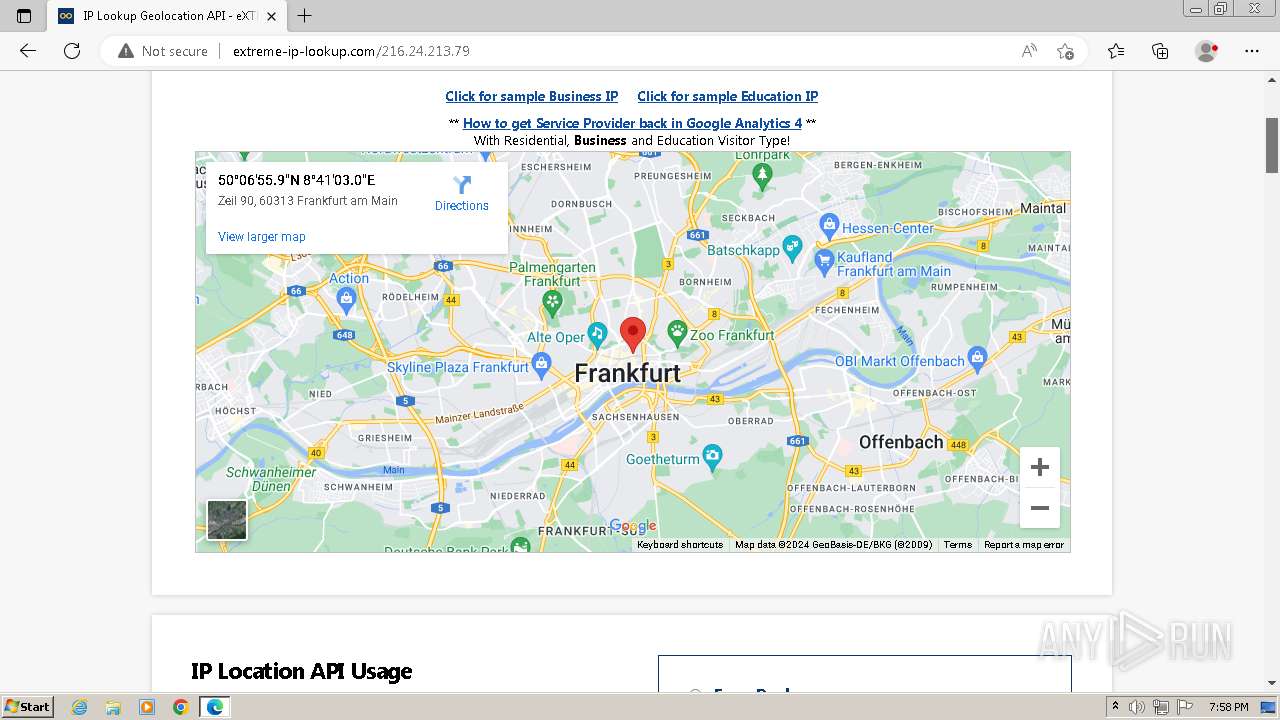Click the Alte Oper music marker
Viewport: 1280px width, 720px height.
[x=597, y=334]
